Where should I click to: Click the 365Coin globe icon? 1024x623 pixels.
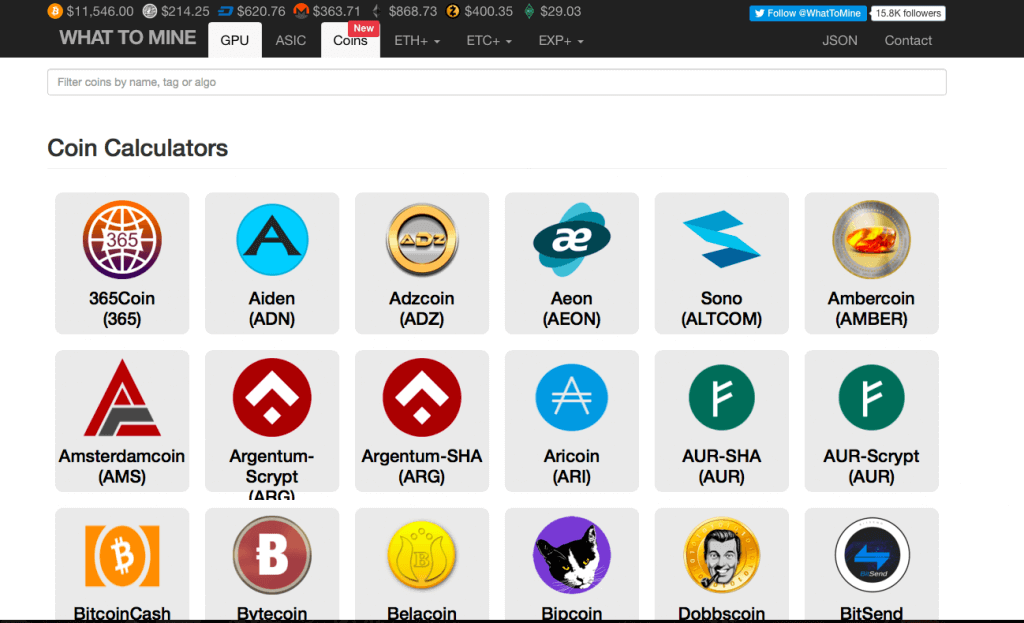[x=122, y=240]
